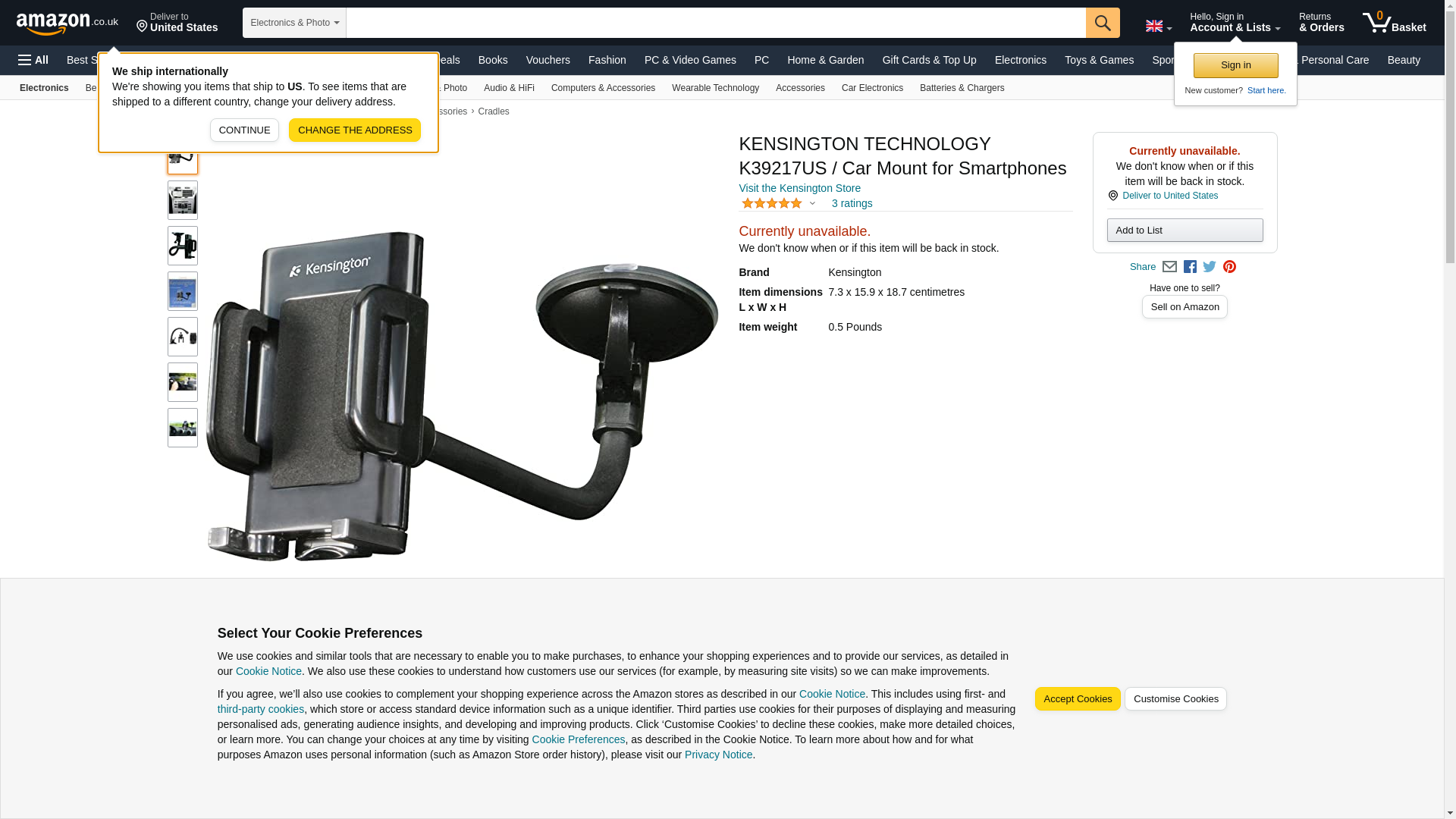Select Wearable Technology sub-navigation item
Viewport: 1456px width, 819px height.
click(715, 88)
